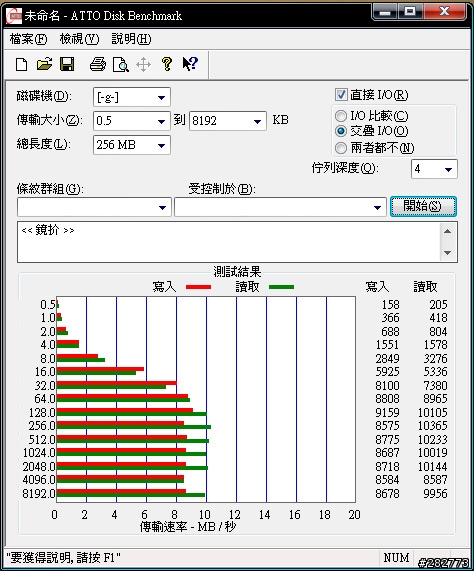
Task: Click the 開始(S) start button
Action: [423, 206]
